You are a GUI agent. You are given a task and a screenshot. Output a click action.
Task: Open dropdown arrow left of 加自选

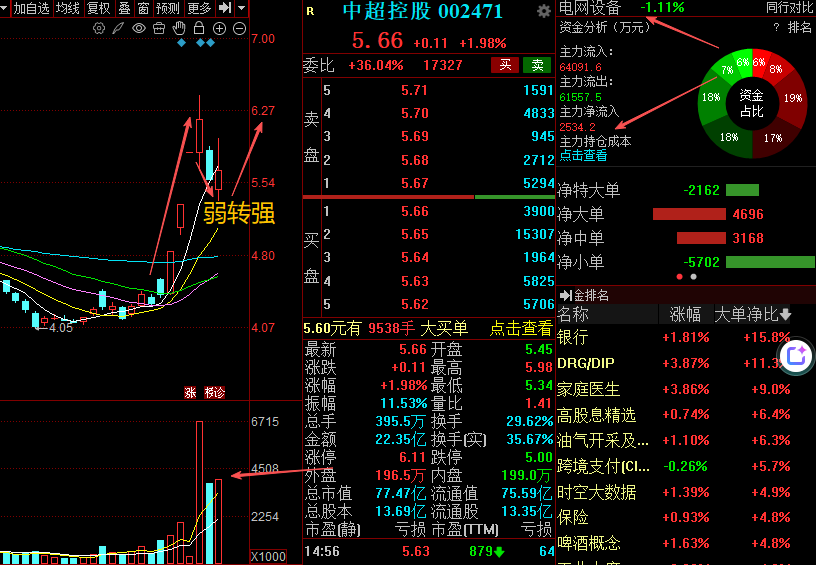coord(4,8)
